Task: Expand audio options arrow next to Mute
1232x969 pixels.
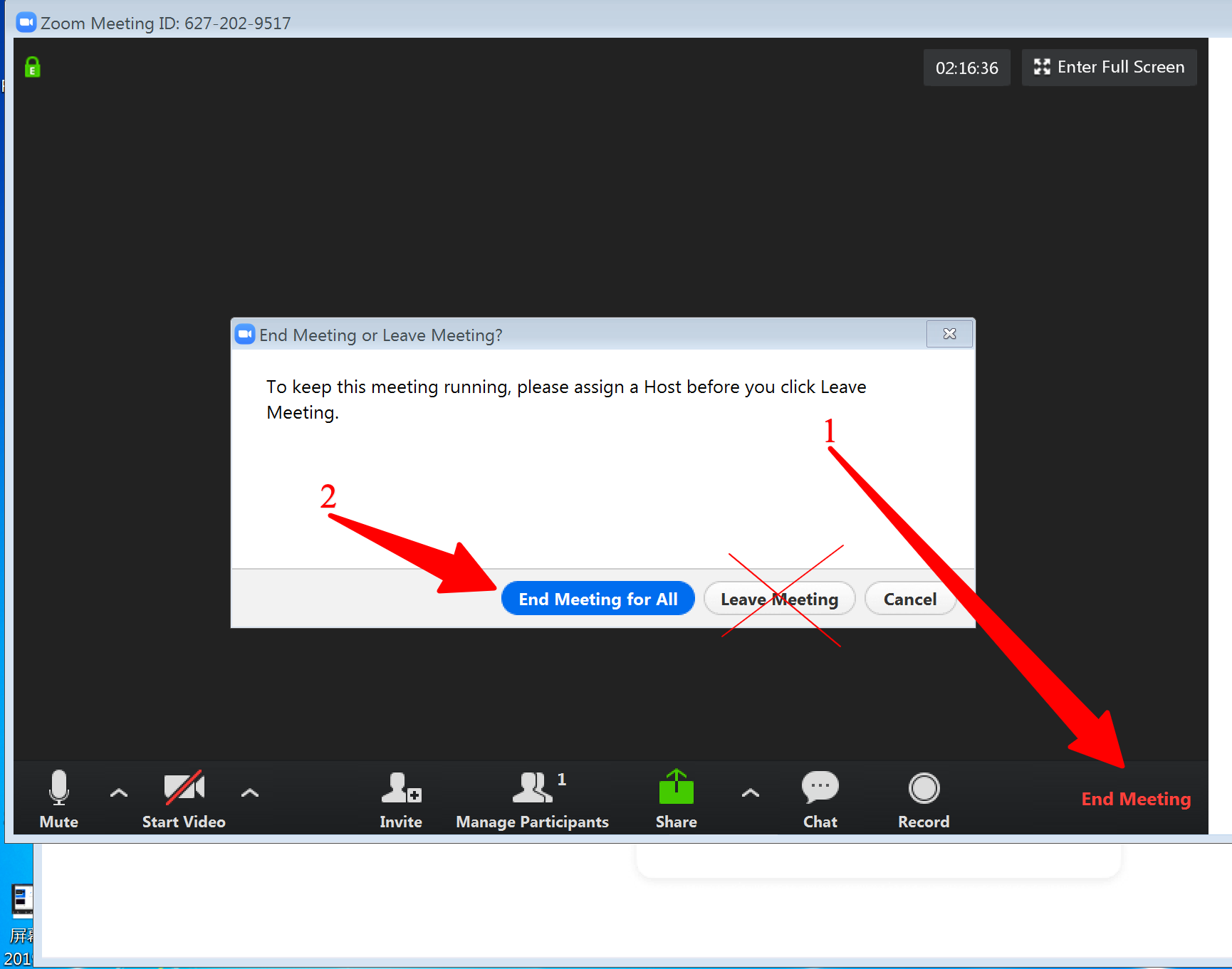Action: coord(119,792)
